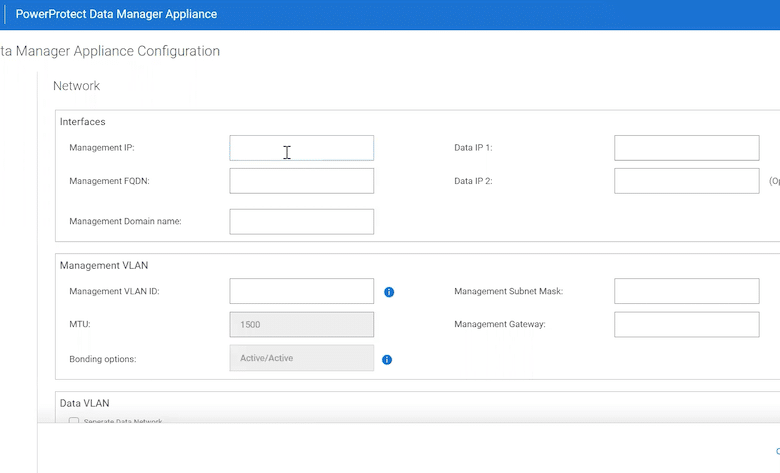This screenshot has width=780, height=473.
Task: Click the Management VLAN group label
Action: point(104,266)
